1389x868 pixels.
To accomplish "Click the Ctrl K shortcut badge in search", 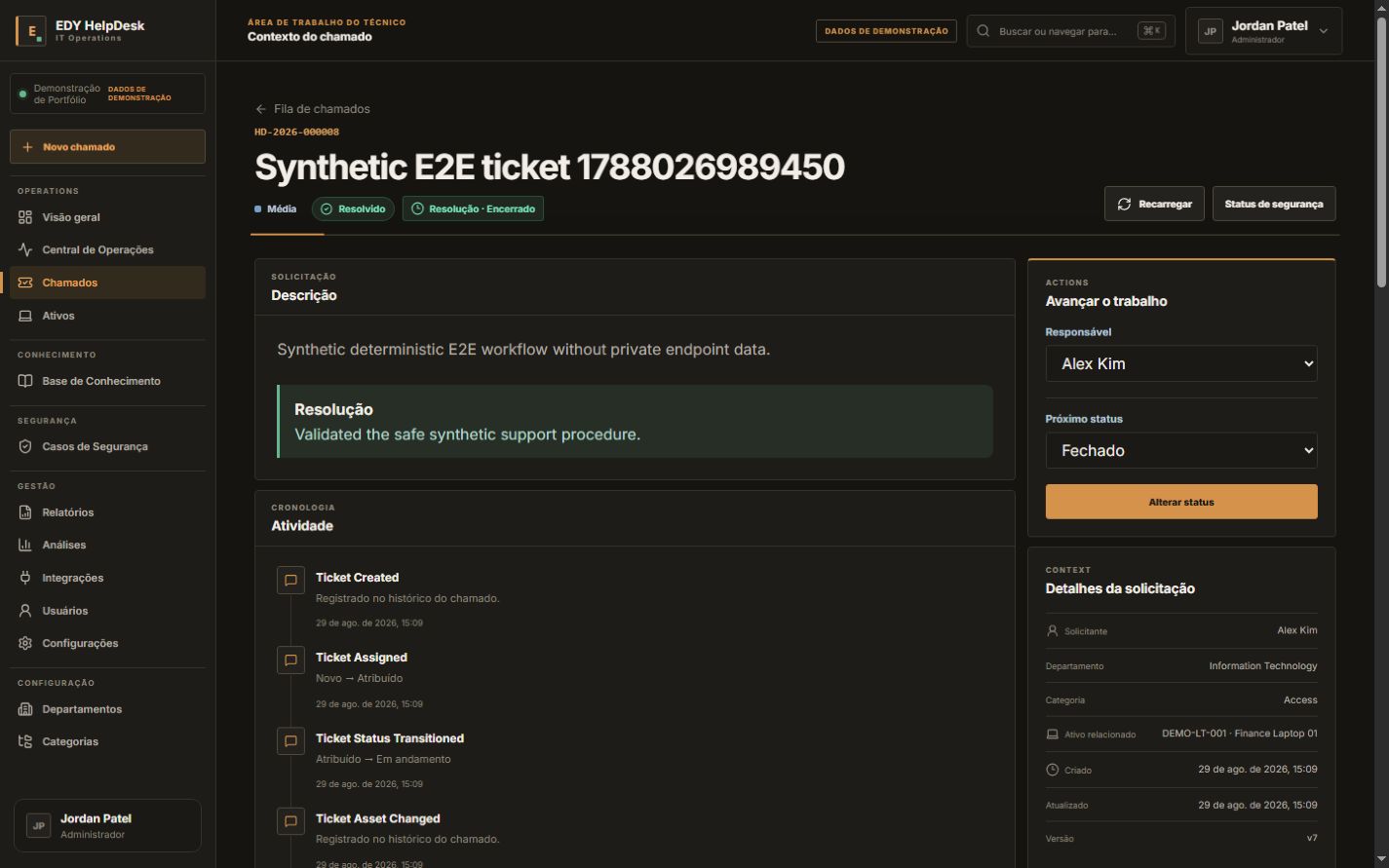I will tap(1151, 31).
